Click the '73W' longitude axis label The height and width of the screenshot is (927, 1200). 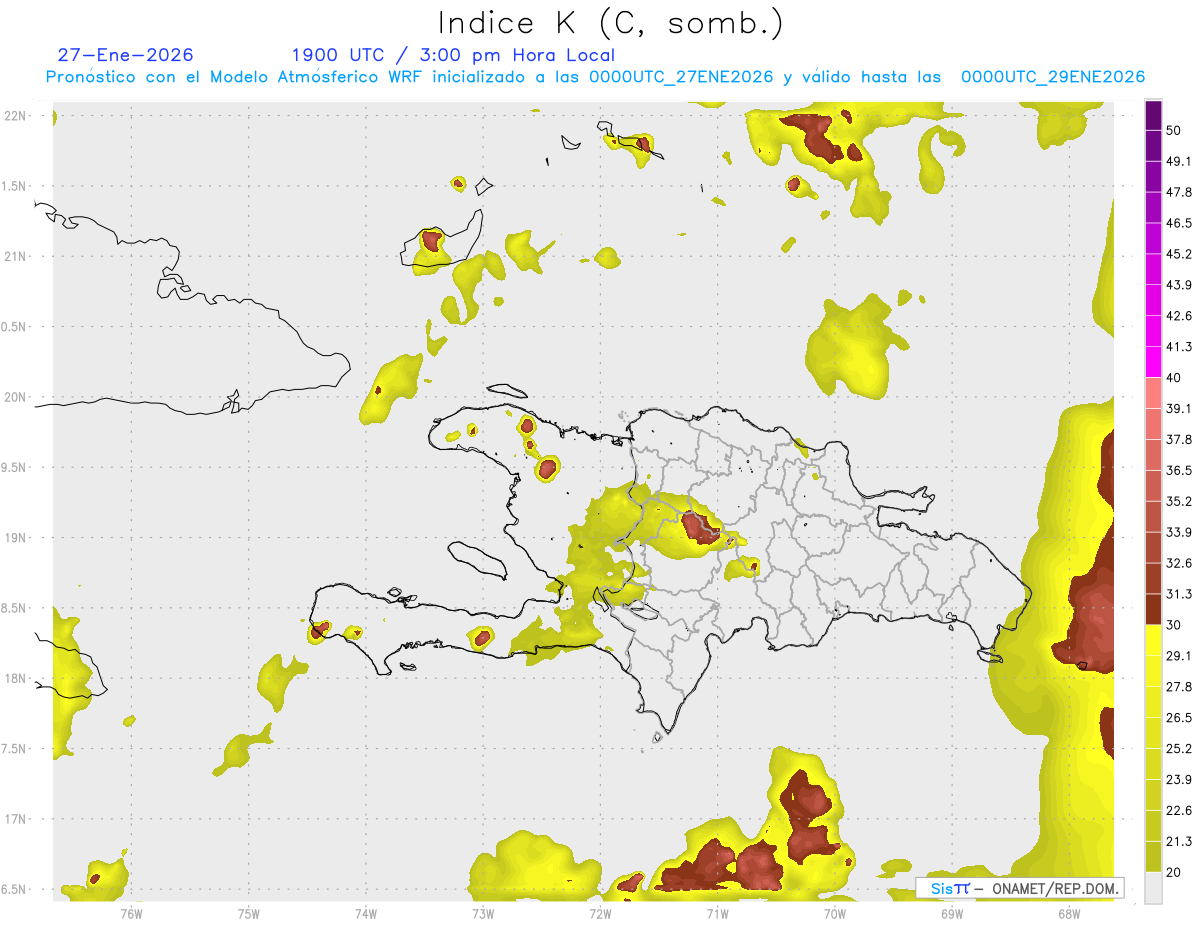click(x=482, y=912)
